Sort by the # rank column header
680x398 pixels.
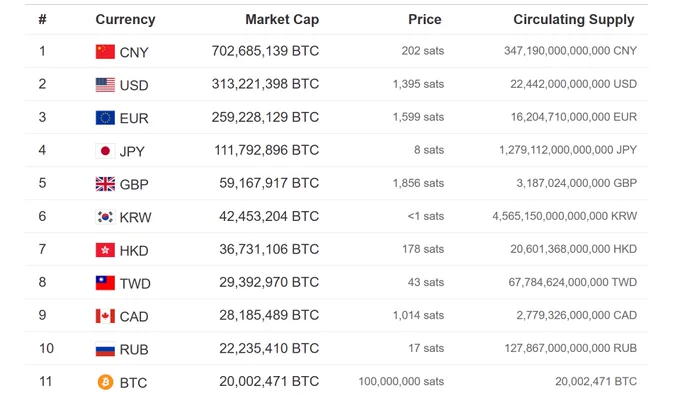pos(42,20)
